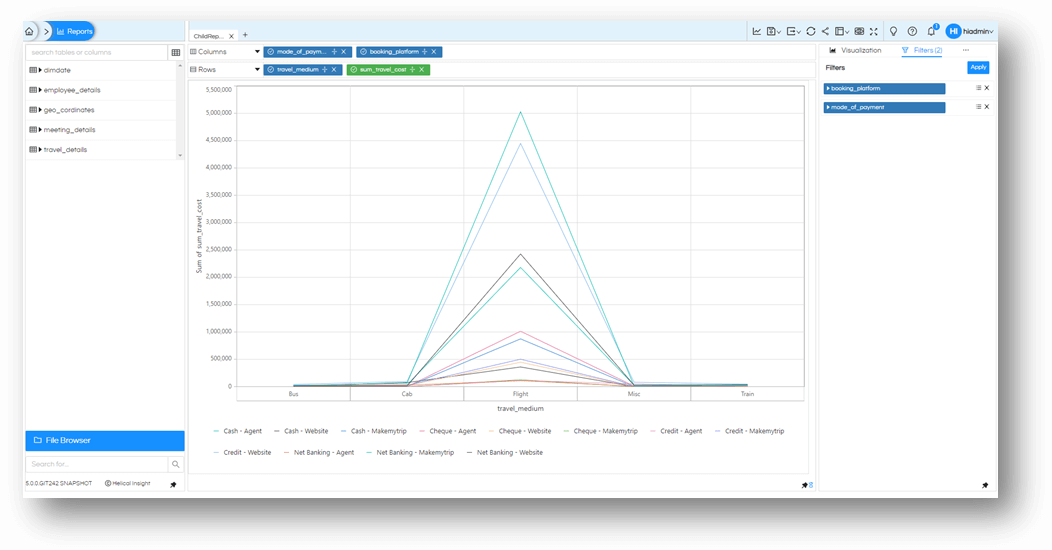The image size is (1052, 550).
Task: Go to the Home icon
Action: tap(29, 31)
